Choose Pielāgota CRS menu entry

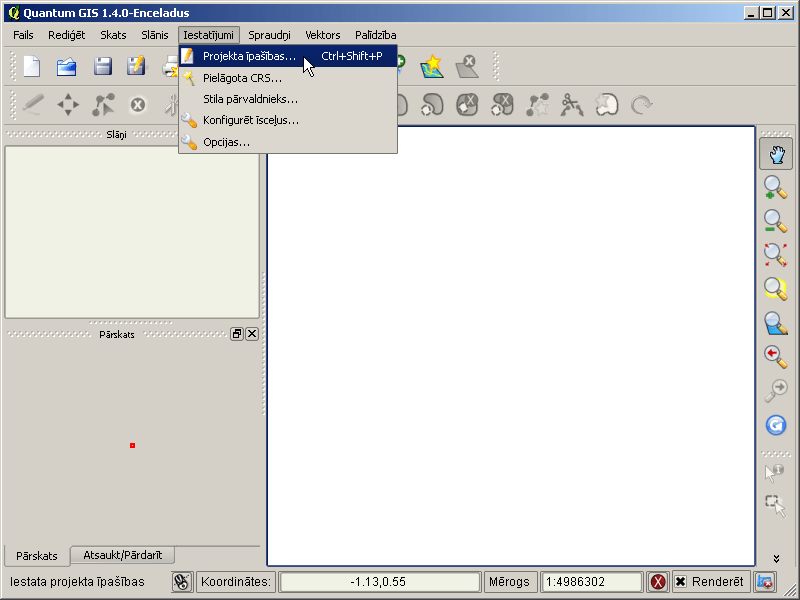pos(288,78)
